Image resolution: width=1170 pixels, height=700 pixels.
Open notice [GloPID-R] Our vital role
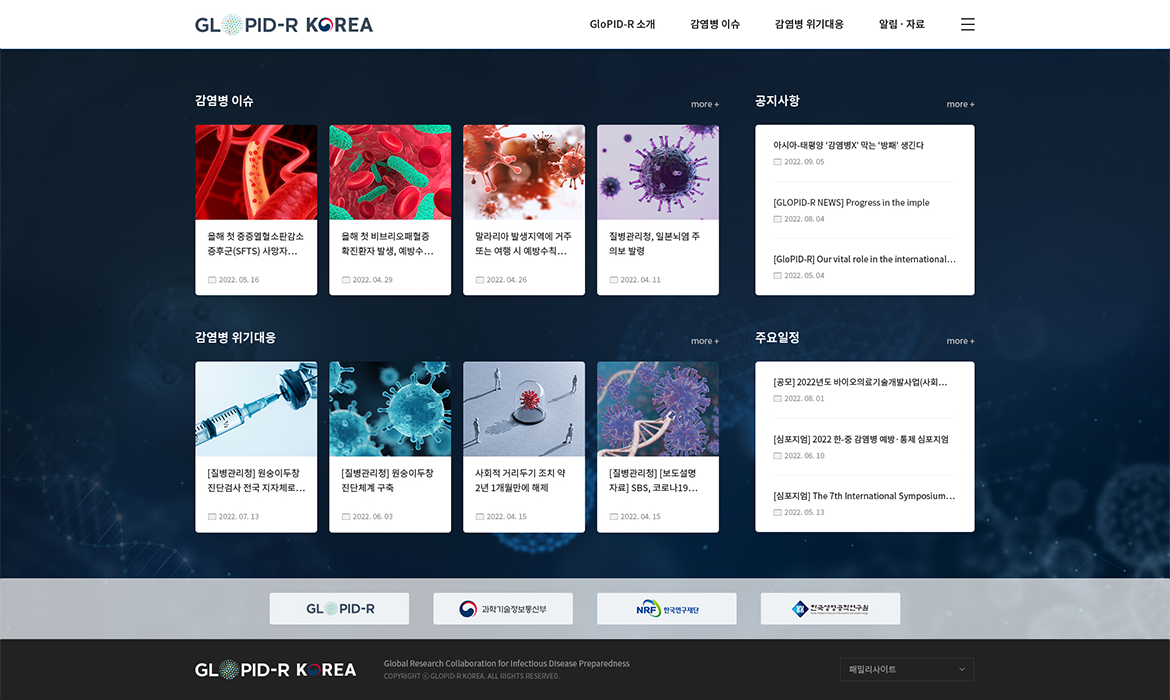click(864, 259)
